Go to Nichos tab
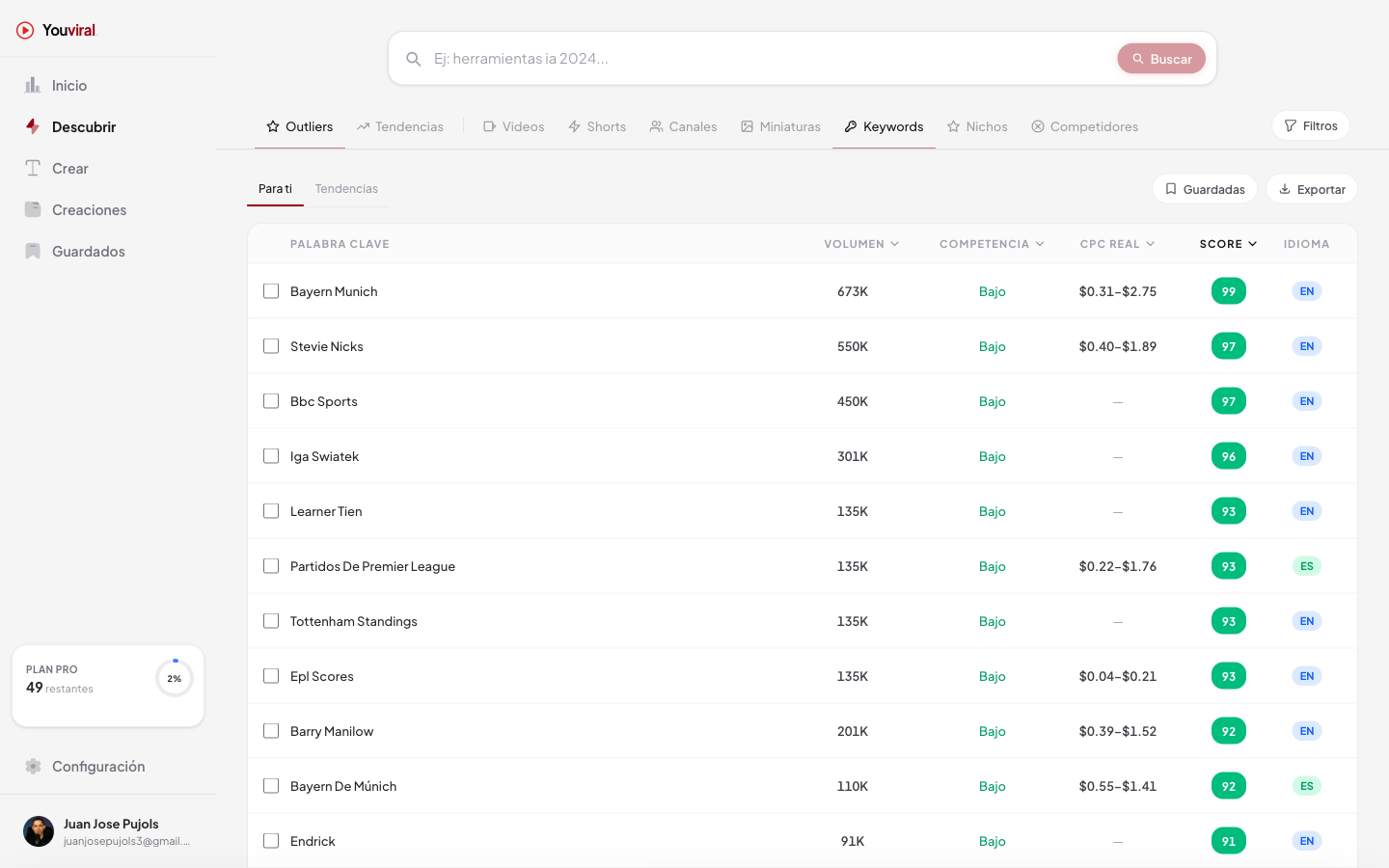The width and height of the screenshot is (1389, 868). click(977, 126)
